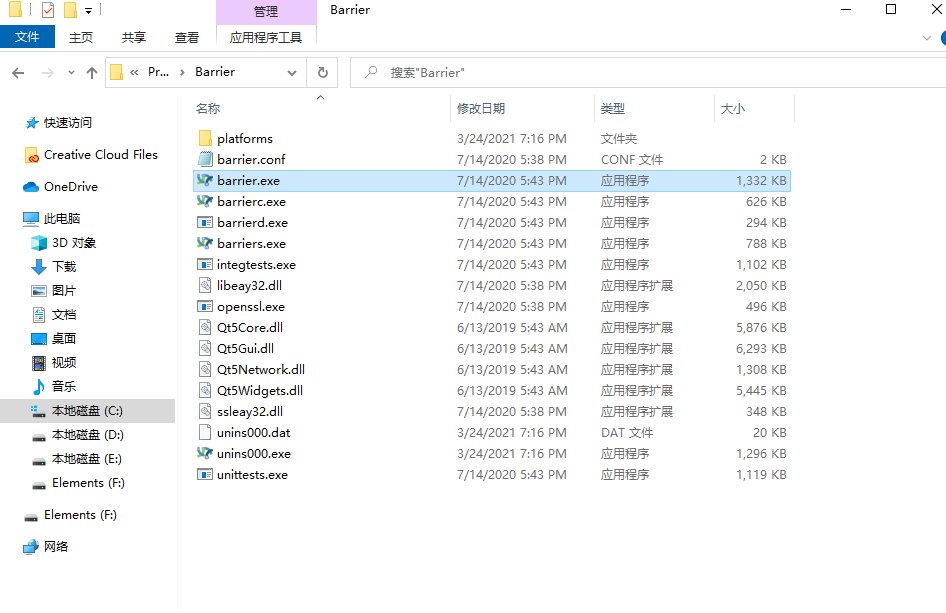The image size is (946, 613).
Task: Click the unittests.exe file icon
Action: pos(205,475)
